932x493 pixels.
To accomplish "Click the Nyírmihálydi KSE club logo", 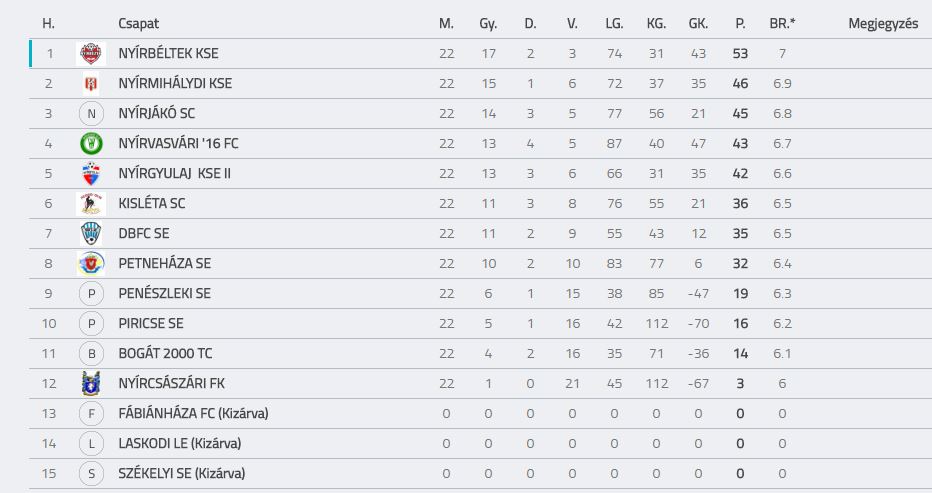I will click(91, 83).
